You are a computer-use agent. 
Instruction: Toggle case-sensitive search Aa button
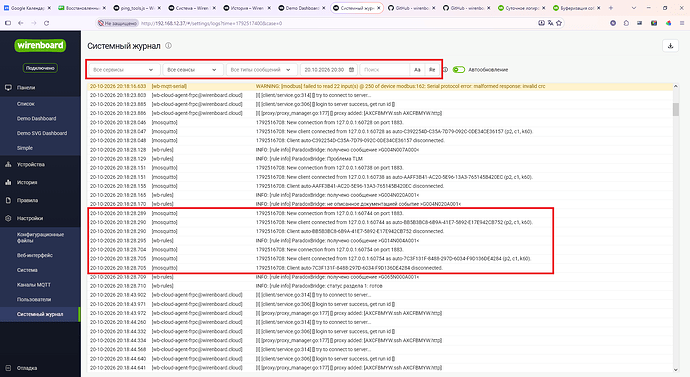pyautogui.click(x=417, y=70)
